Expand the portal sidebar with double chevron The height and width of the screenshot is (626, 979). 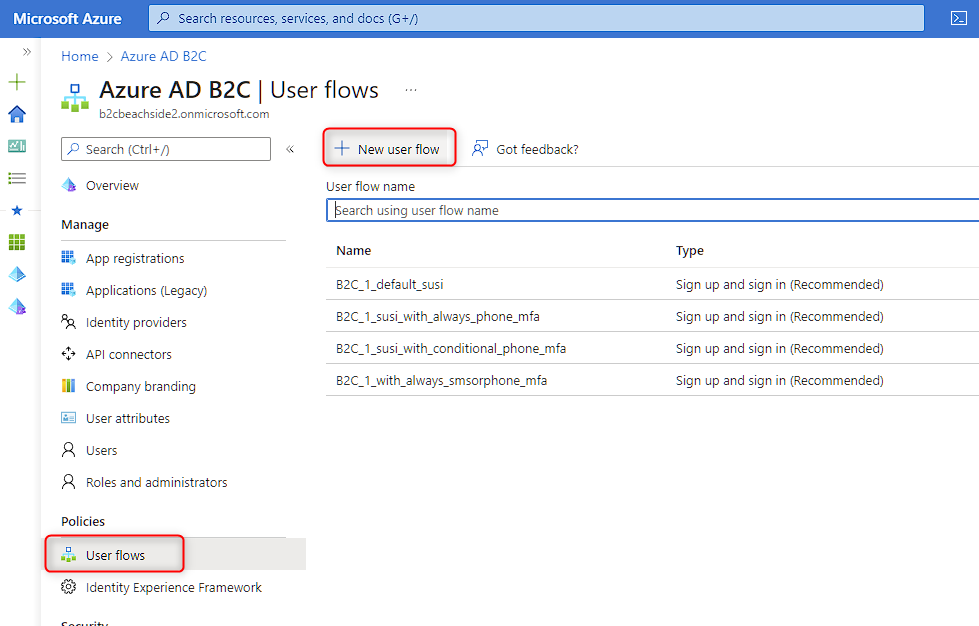point(27,52)
